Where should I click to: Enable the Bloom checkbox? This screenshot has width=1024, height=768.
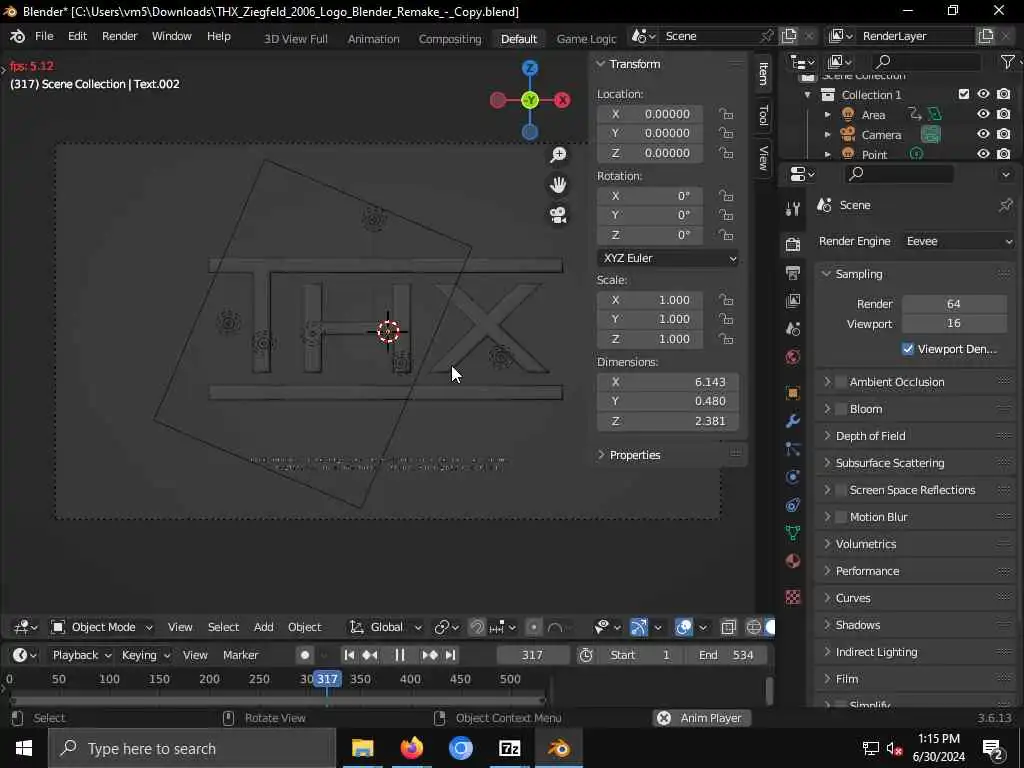pos(841,409)
